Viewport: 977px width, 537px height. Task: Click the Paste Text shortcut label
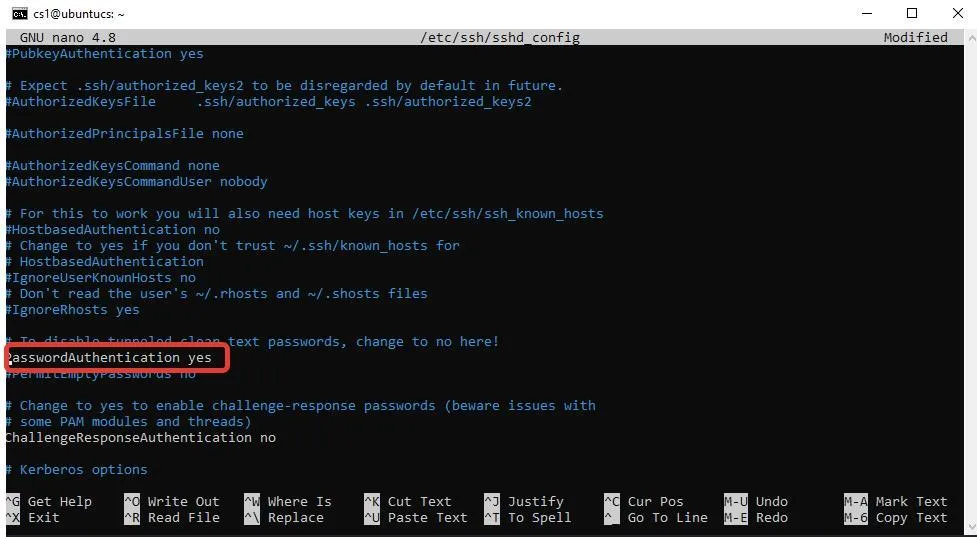coord(427,517)
